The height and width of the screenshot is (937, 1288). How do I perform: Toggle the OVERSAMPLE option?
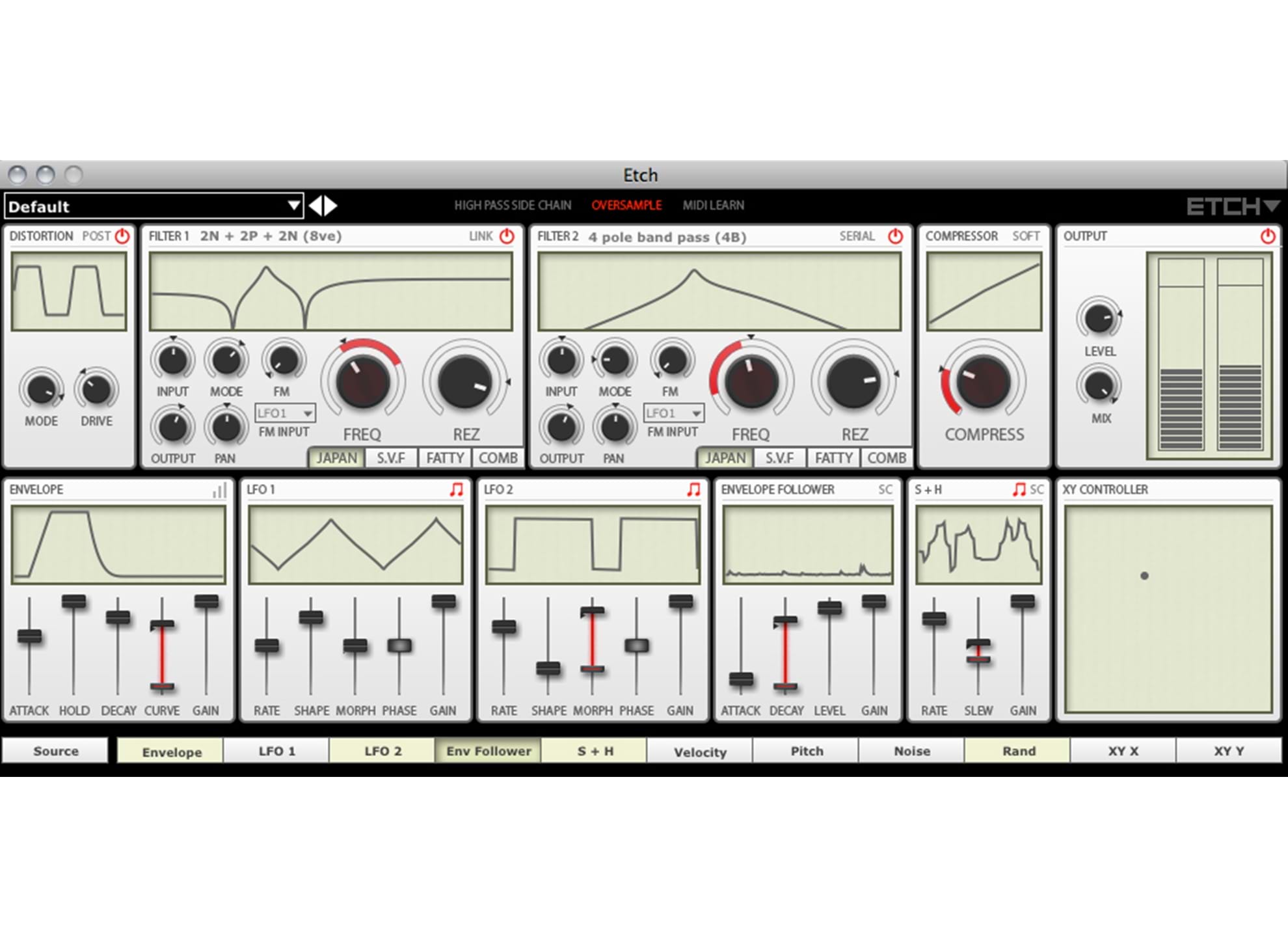(626, 206)
